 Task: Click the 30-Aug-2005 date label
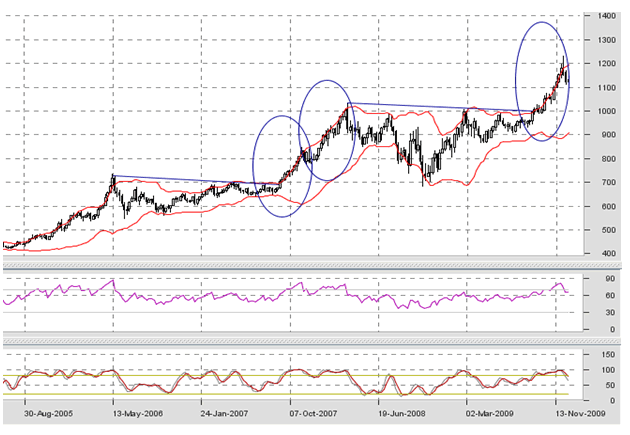tap(49, 413)
